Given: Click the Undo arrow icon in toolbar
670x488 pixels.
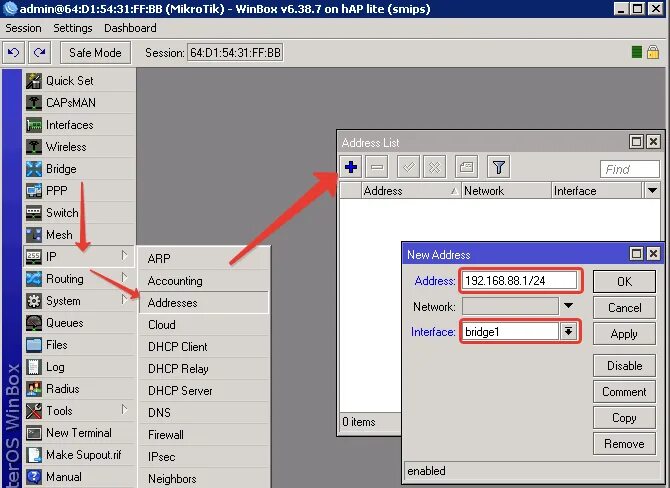Looking at the screenshot, I should pyautogui.click(x=13, y=53).
